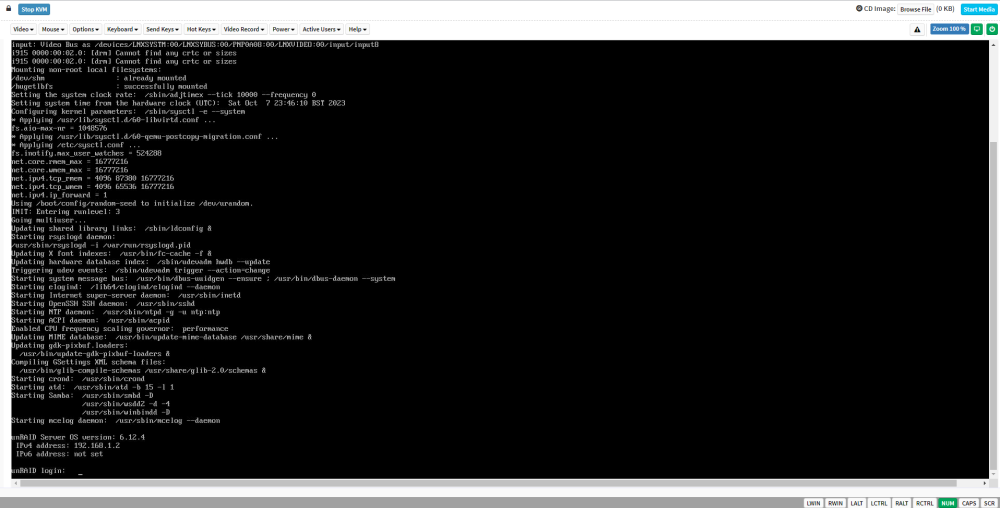1000x508 pixels.
Task: Toggle the LALT key indicator
Action: [x=857, y=503]
